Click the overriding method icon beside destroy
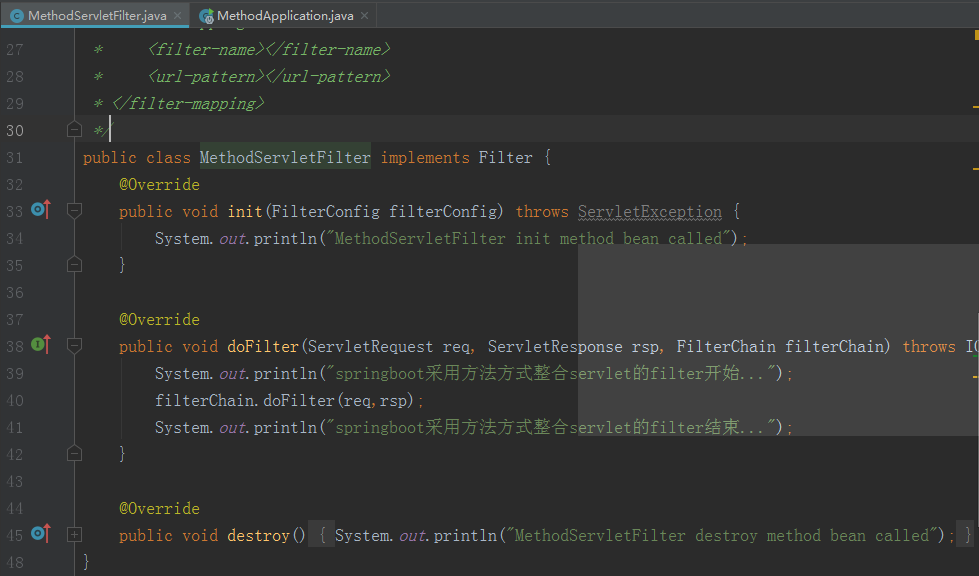Viewport: 979px width, 576px height. coord(38,534)
